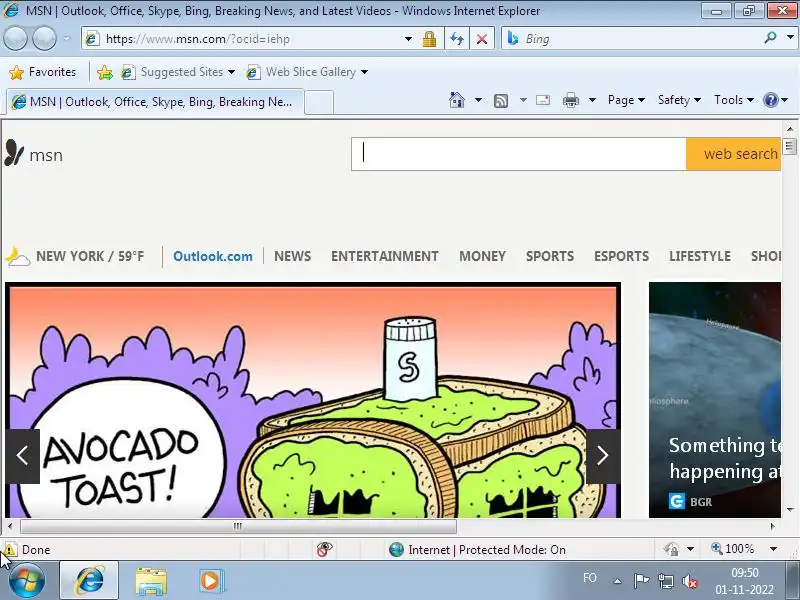Click the Read Mail icon
The image size is (800, 600).
coord(543,100)
